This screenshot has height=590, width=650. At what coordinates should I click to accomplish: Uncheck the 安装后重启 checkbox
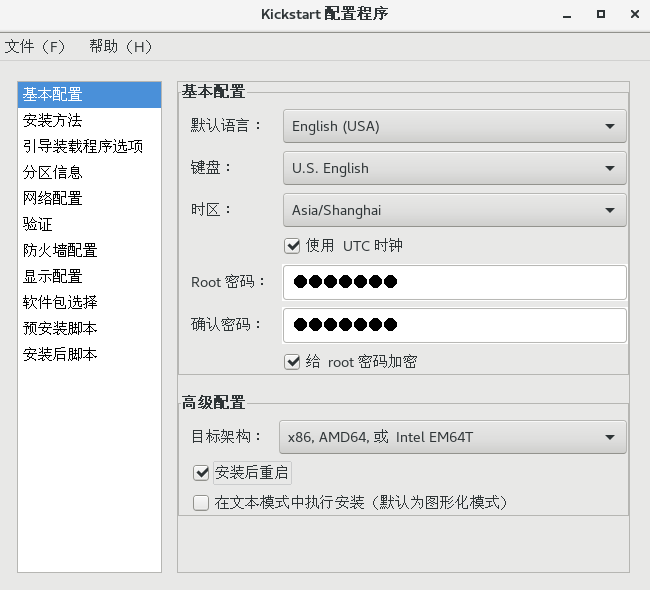(x=201, y=473)
